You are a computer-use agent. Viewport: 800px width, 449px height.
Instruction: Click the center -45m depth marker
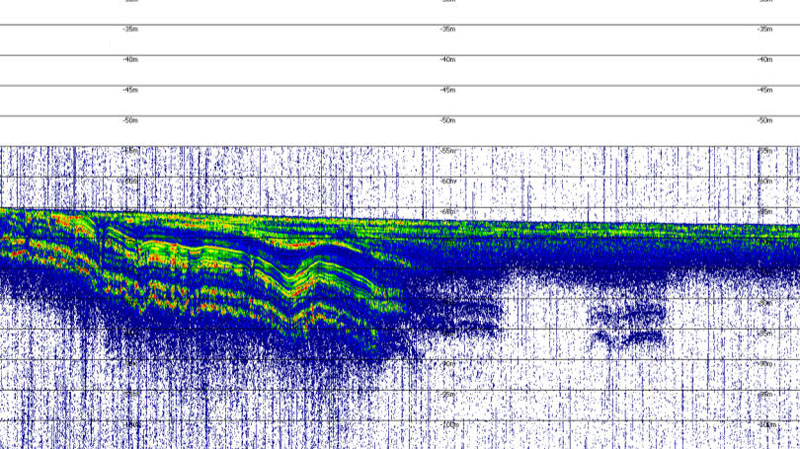(x=448, y=90)
